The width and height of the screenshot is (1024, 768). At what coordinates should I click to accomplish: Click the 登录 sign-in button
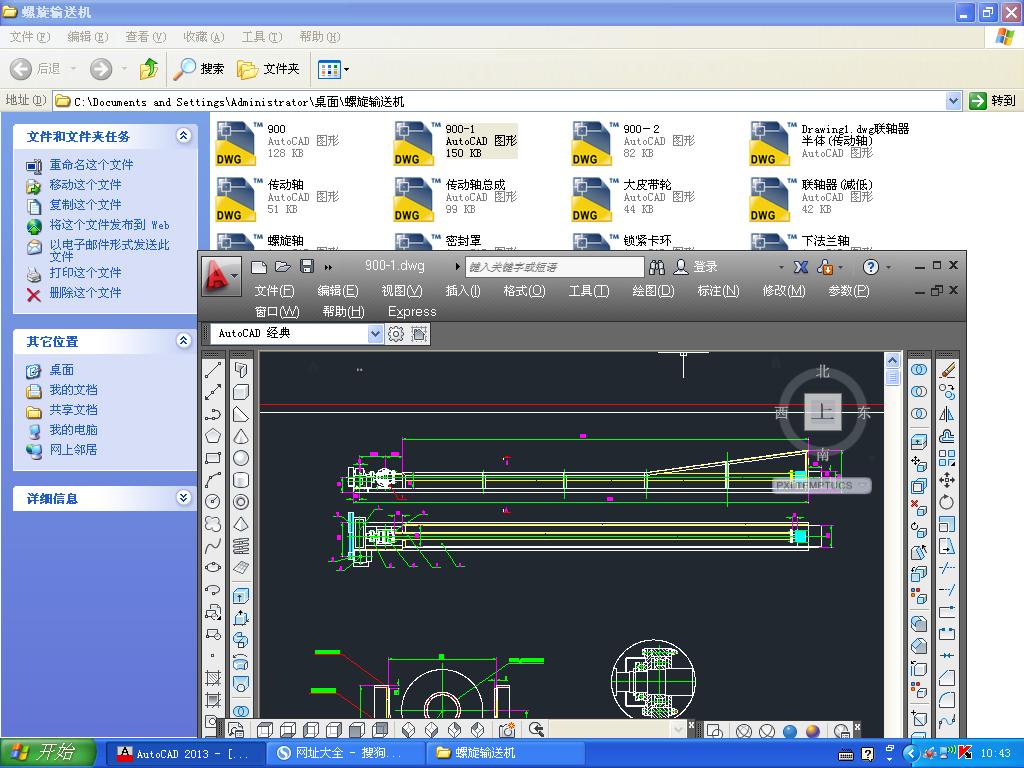click(705, 267)
